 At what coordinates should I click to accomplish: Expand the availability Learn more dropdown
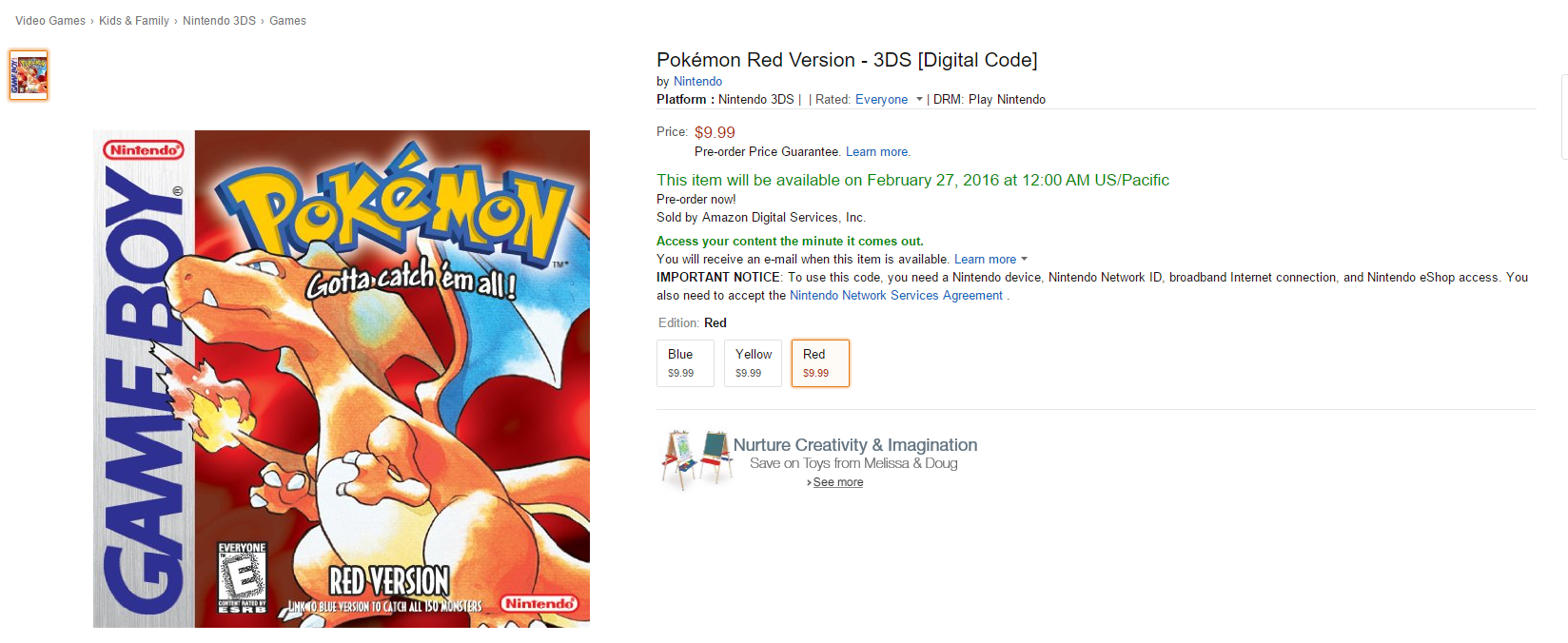(1024, 259)
